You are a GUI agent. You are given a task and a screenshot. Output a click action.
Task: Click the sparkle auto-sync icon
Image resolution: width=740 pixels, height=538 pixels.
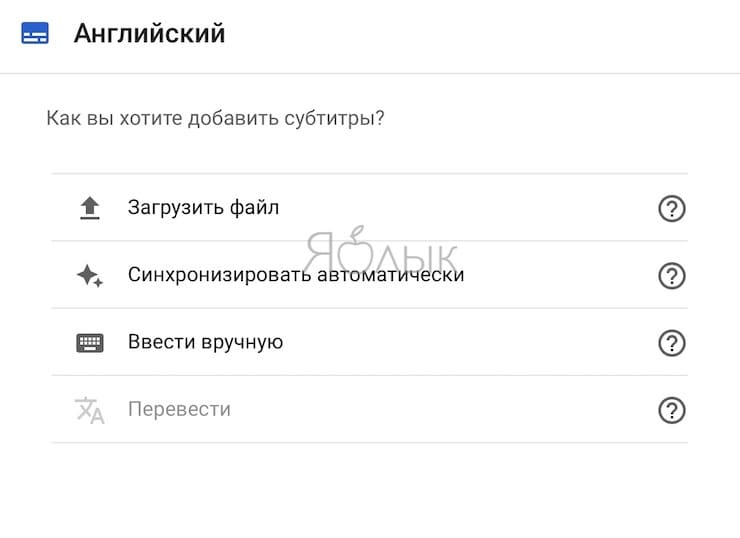[90, 276]
